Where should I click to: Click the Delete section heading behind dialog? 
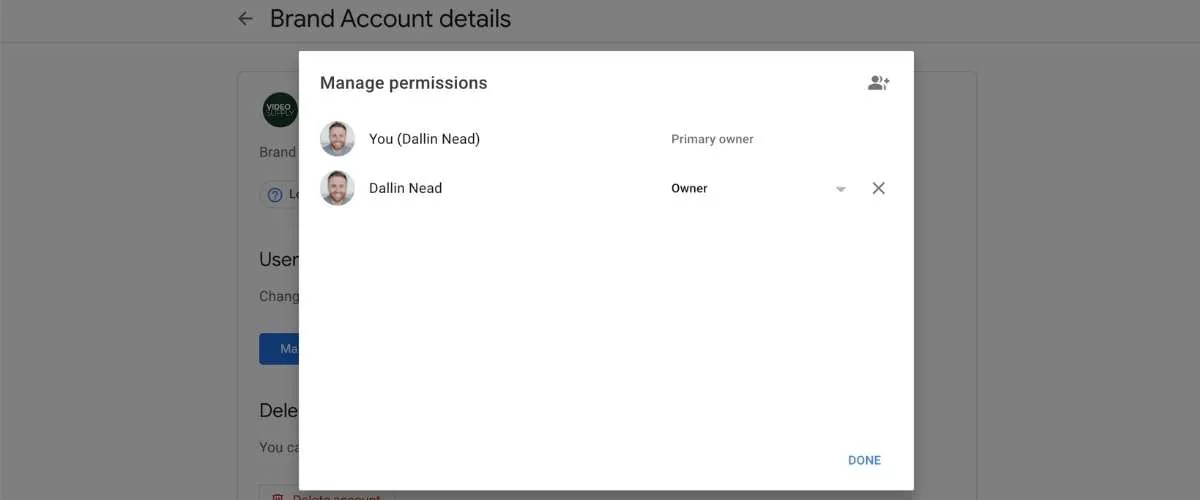[279, 410]
